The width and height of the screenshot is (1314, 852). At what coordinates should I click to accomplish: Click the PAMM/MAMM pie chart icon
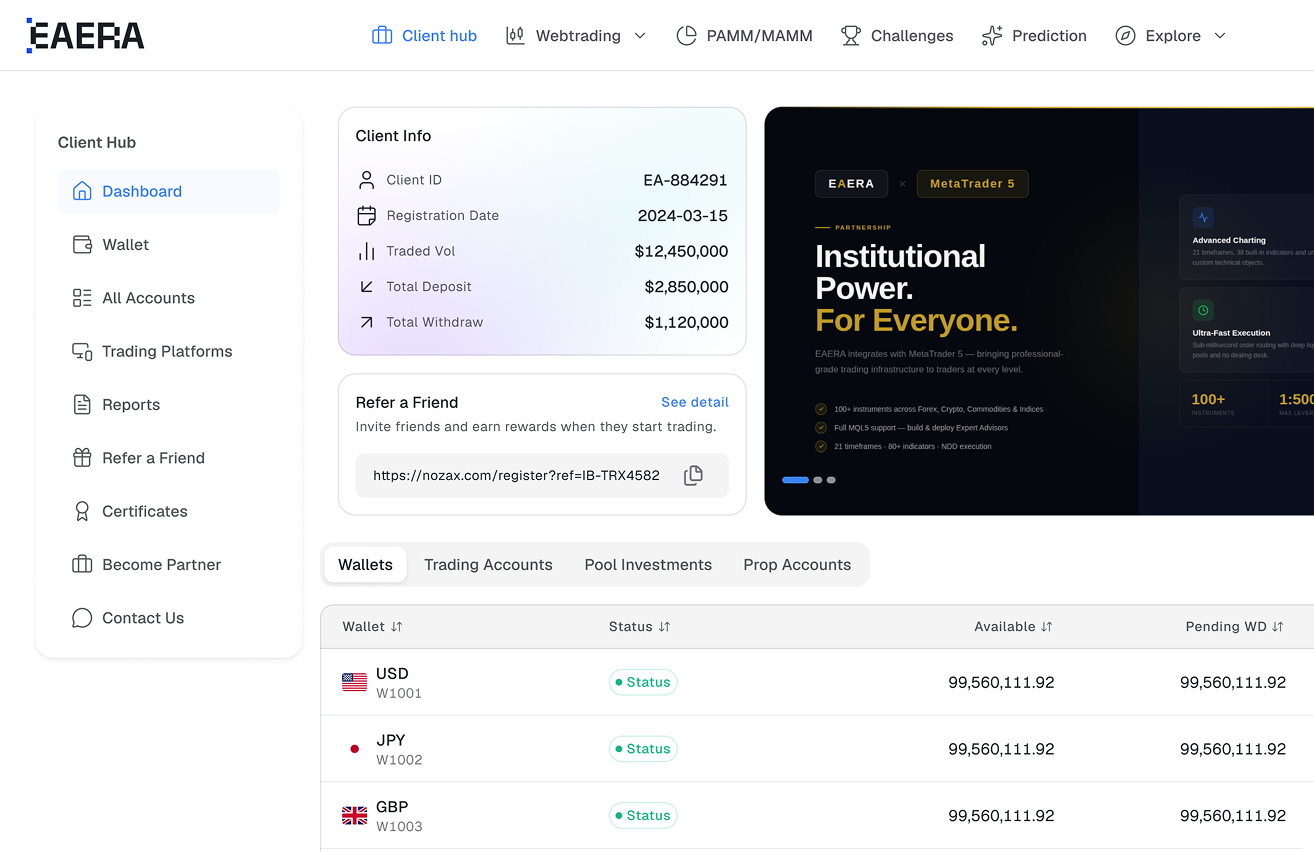[686, 36]
